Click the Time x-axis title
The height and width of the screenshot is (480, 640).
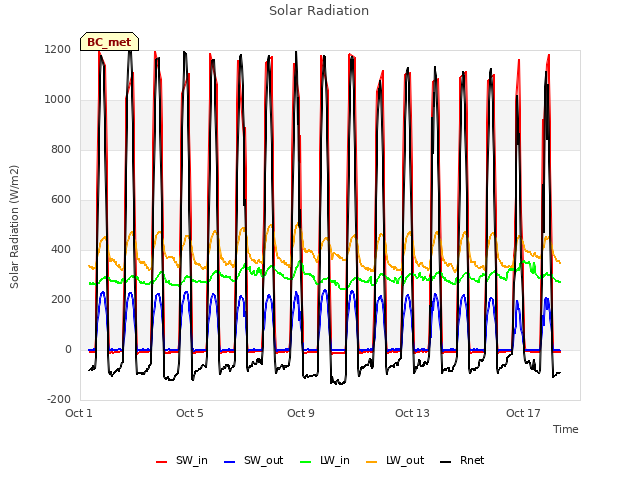point(566,429)
